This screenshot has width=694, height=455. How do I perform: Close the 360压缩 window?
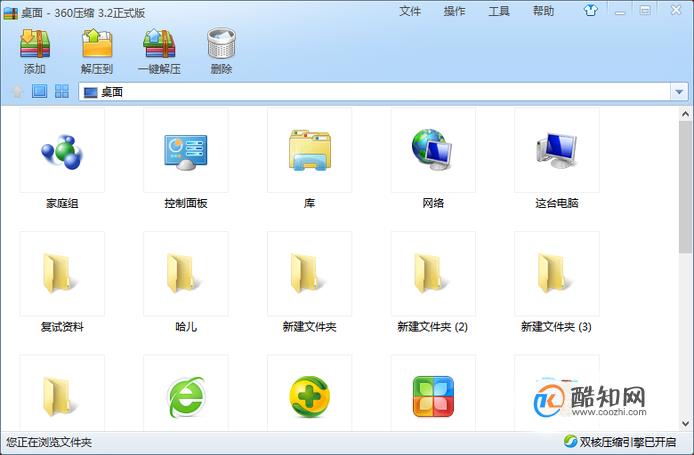pyautogui.click(x=676, y=10)
